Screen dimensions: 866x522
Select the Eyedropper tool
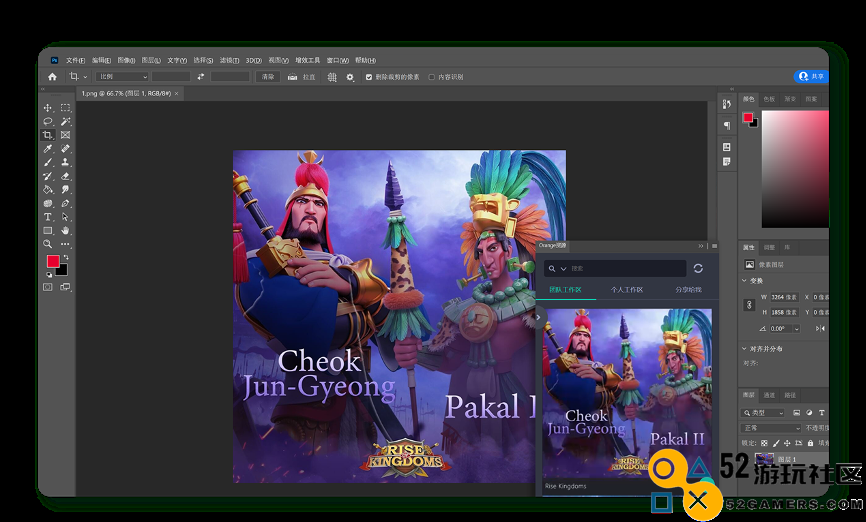coord(48,149)
